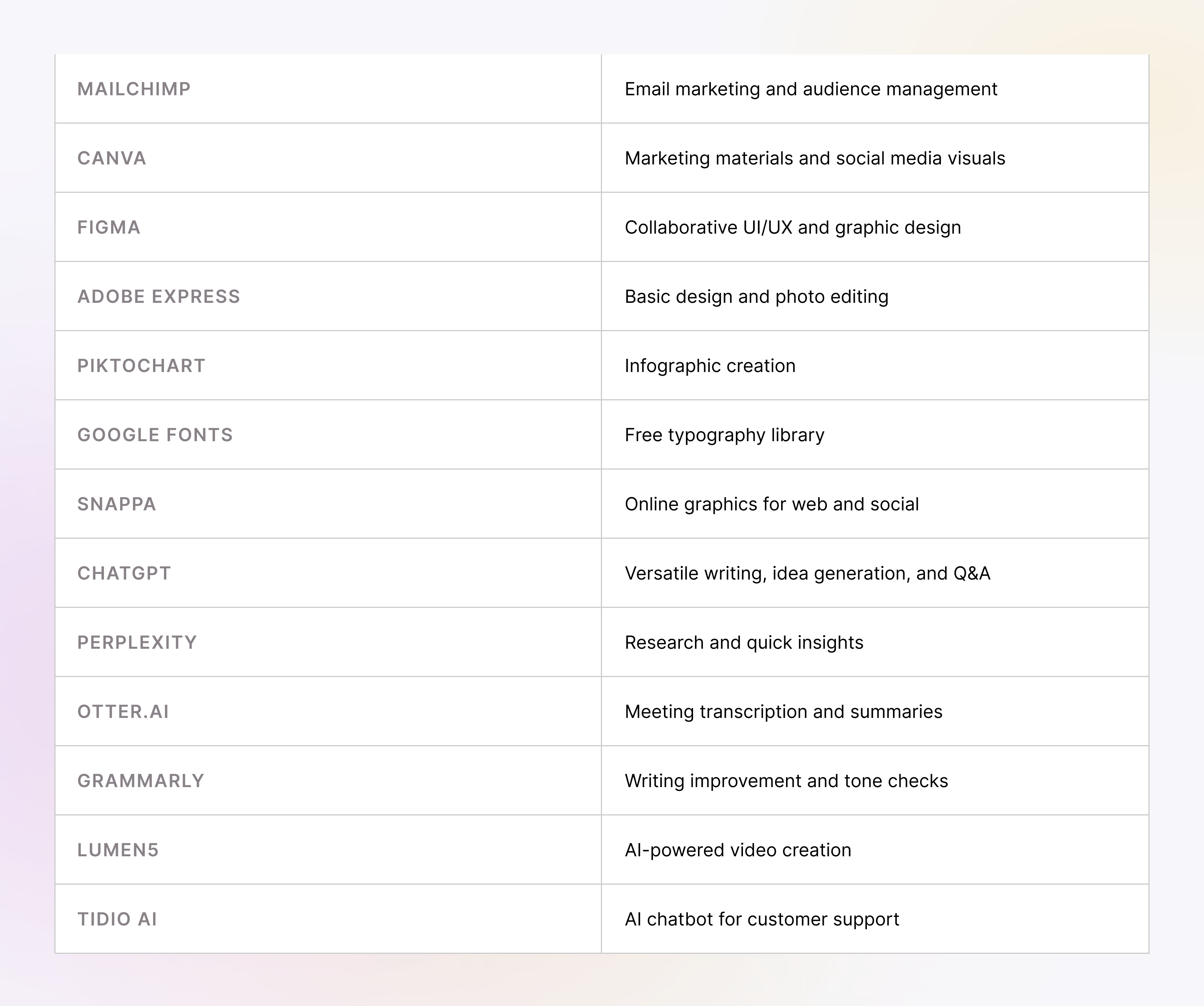Screen dimensions: 1204x1006
Task: Click 'Online graphics for web and social'
Action: [772, 505]
